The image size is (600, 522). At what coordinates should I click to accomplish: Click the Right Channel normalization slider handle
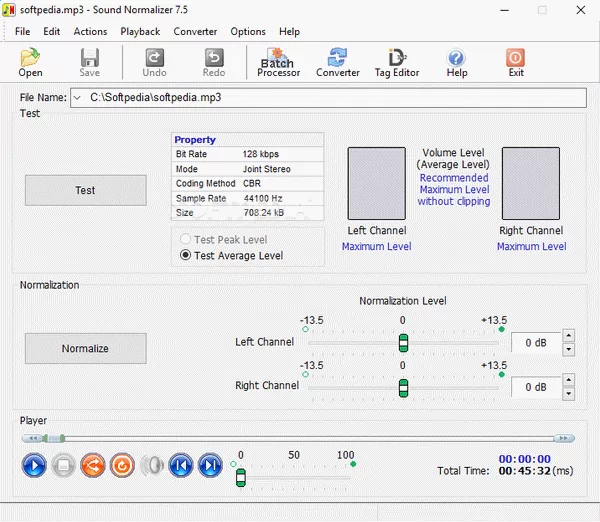click(403, 388)
